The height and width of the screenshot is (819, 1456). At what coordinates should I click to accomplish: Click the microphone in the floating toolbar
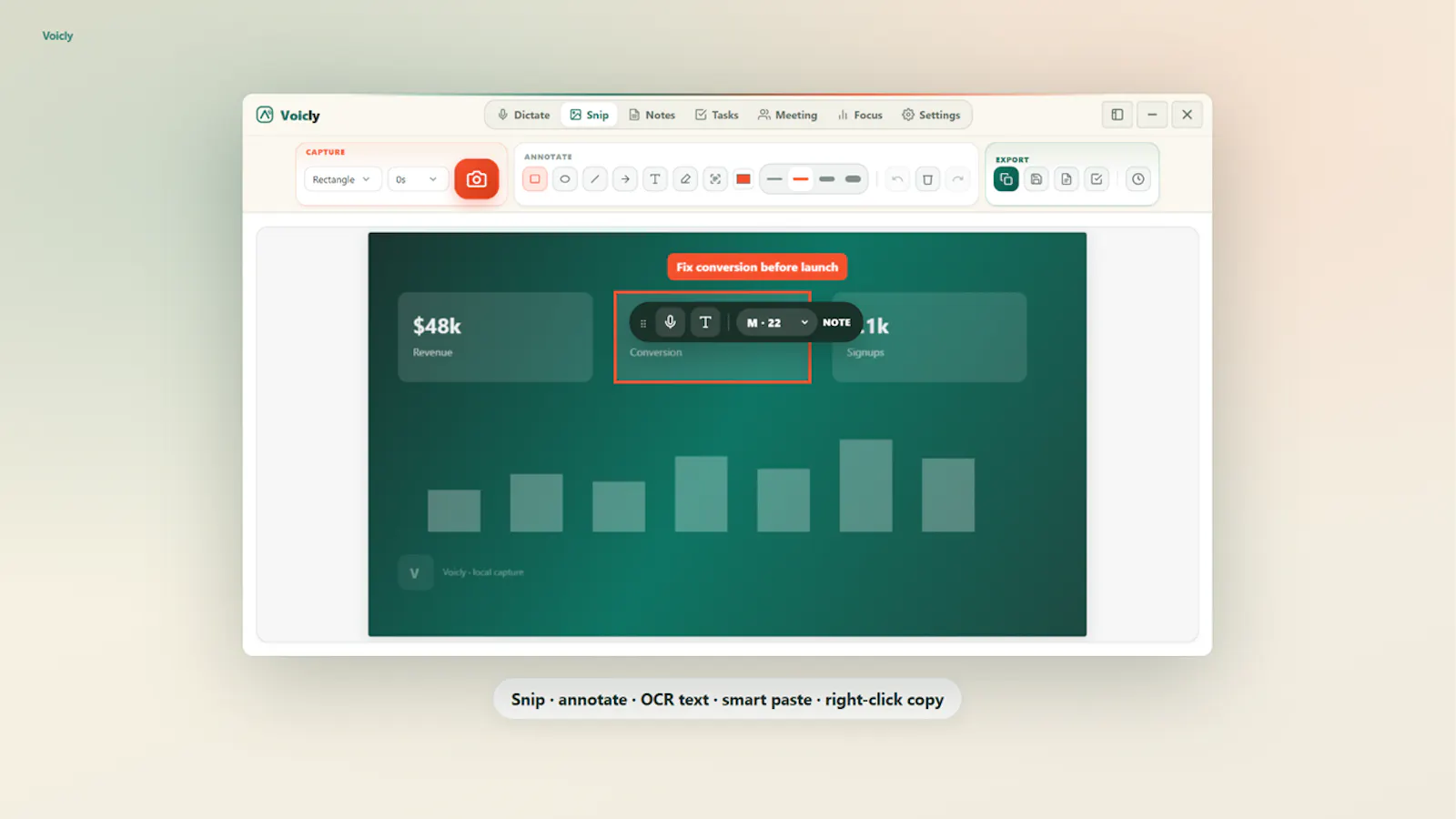pos(671,322)
